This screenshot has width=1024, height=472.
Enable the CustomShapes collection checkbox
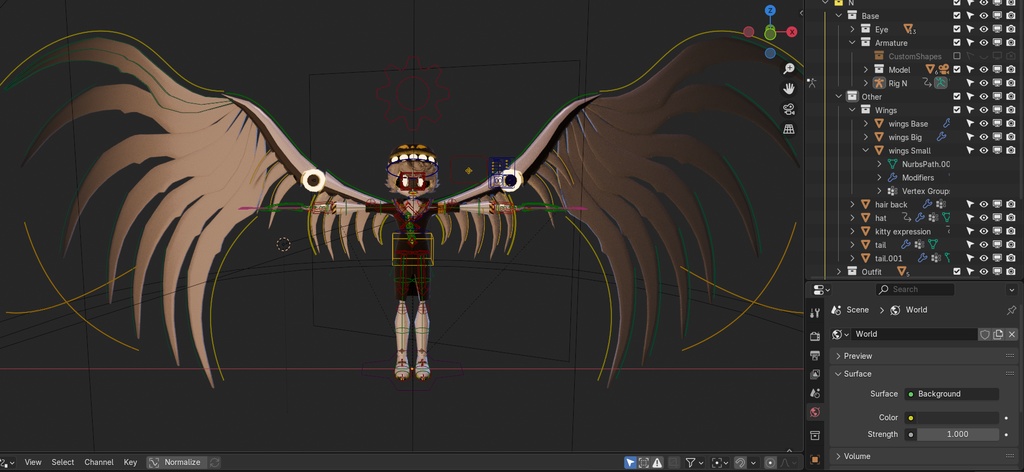(x=957, y=56)
